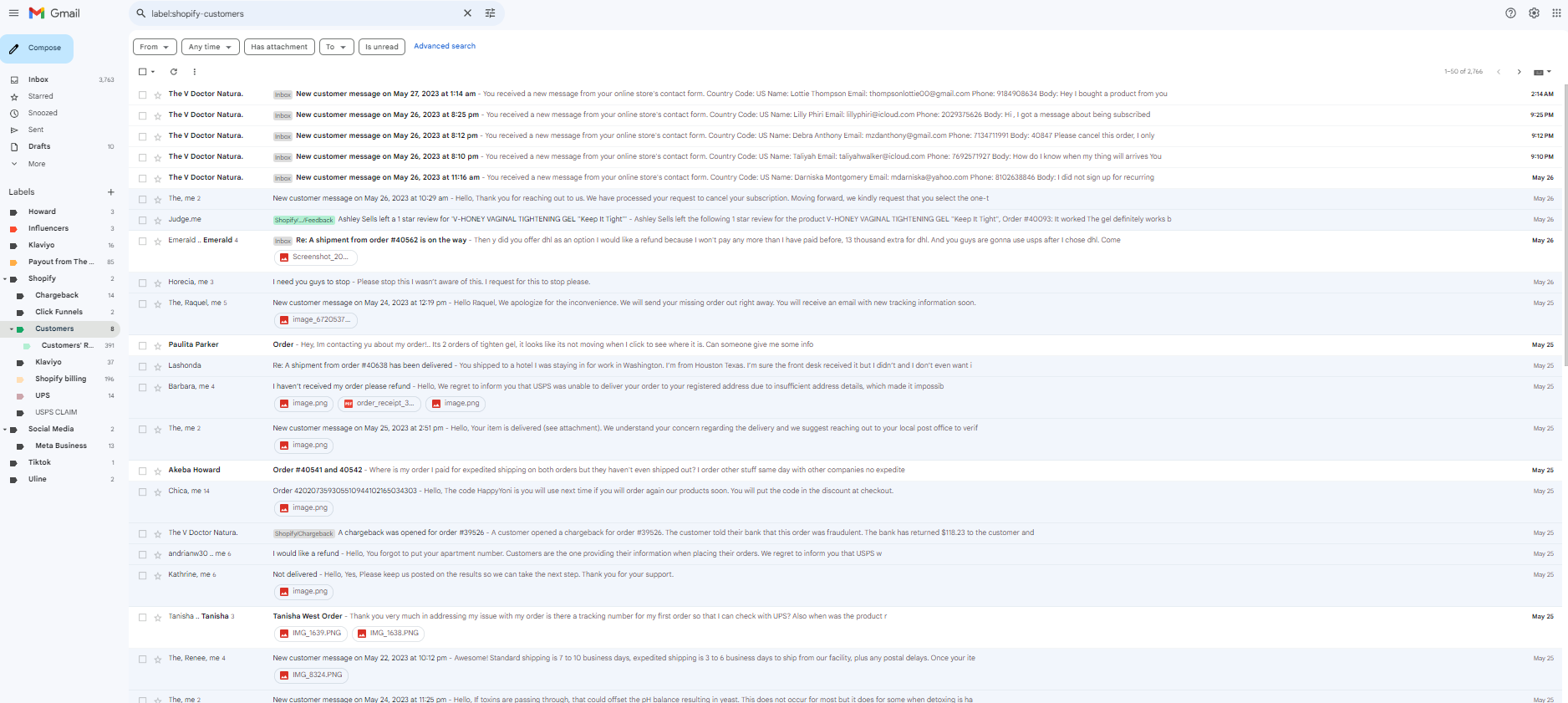Collapse the Shopify label tree

tap(5, 279)
